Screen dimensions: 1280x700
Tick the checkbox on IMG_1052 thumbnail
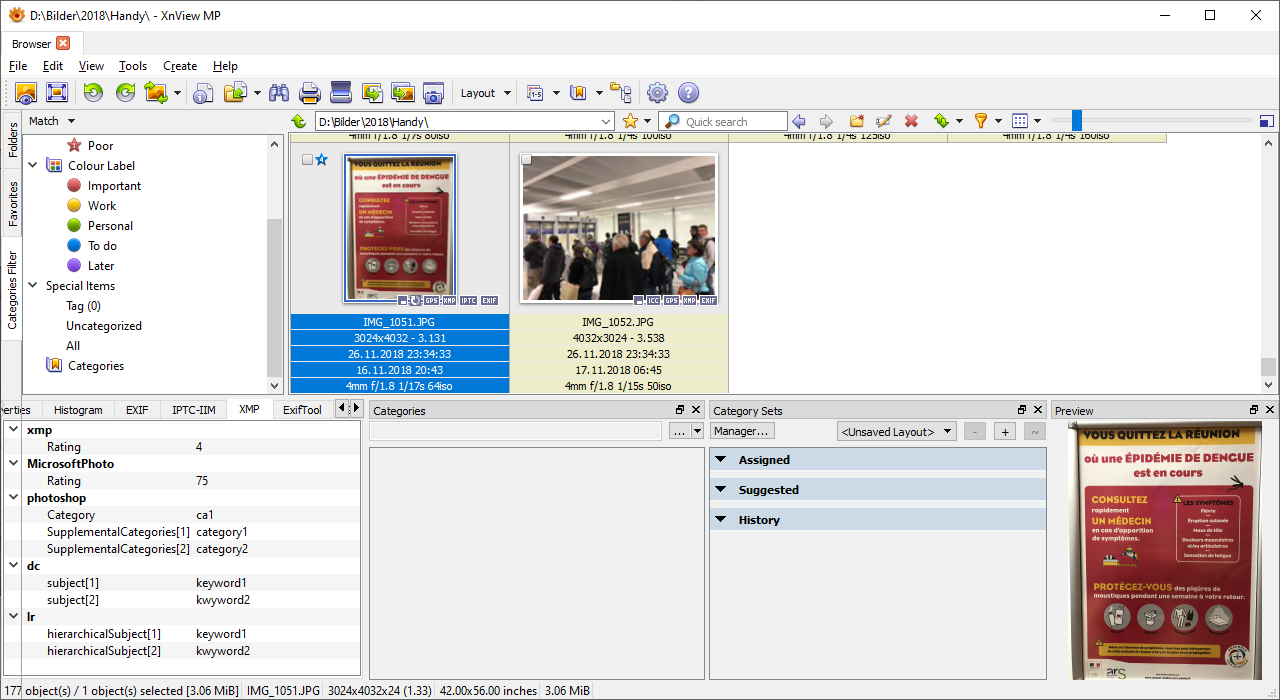point(526,160)
